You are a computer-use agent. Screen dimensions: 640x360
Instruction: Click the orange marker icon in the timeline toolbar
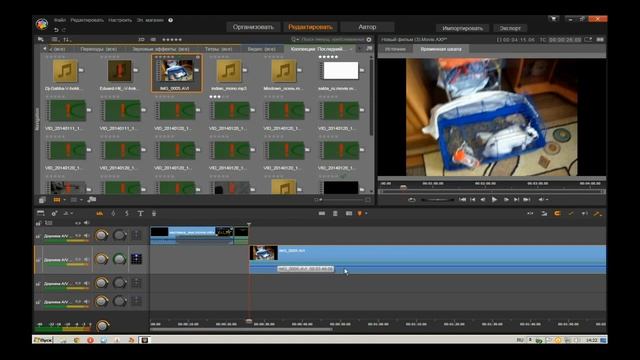(360, 213)
